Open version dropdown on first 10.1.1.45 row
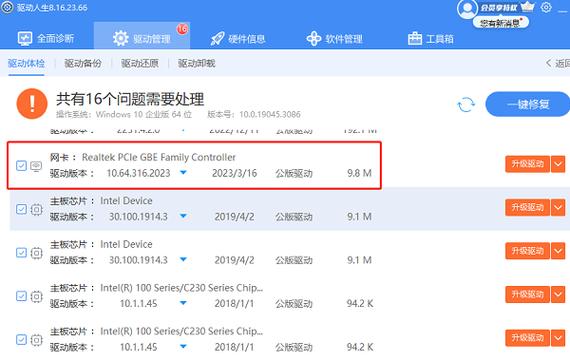570x361 pixels. 184,303
